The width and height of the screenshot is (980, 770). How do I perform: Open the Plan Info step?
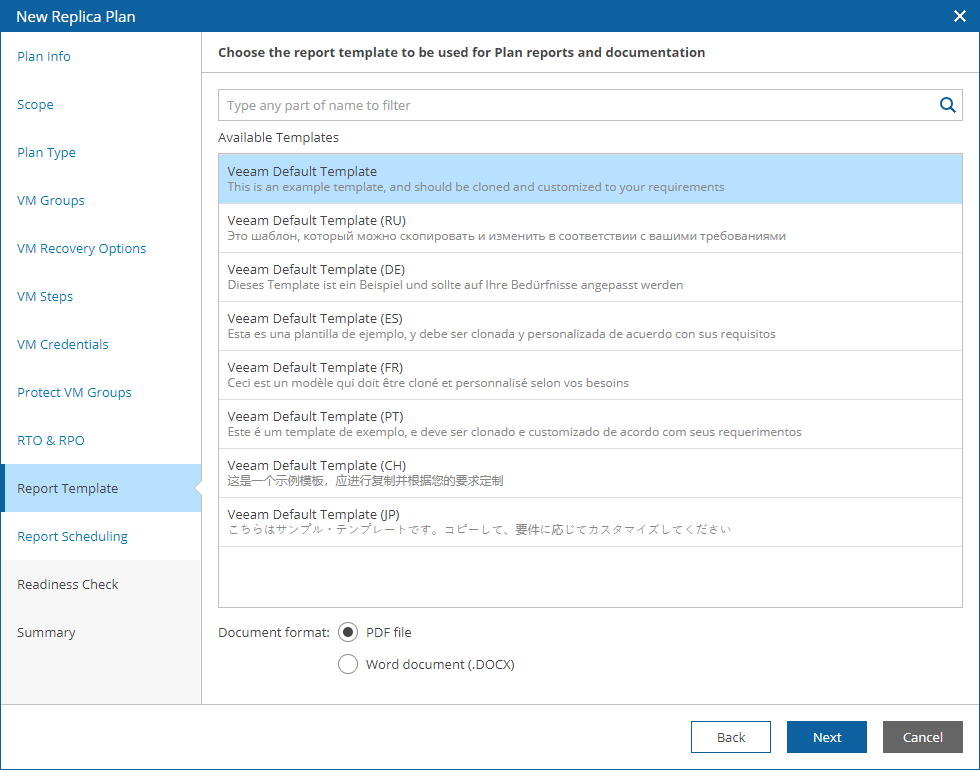[x=44, y=56]
